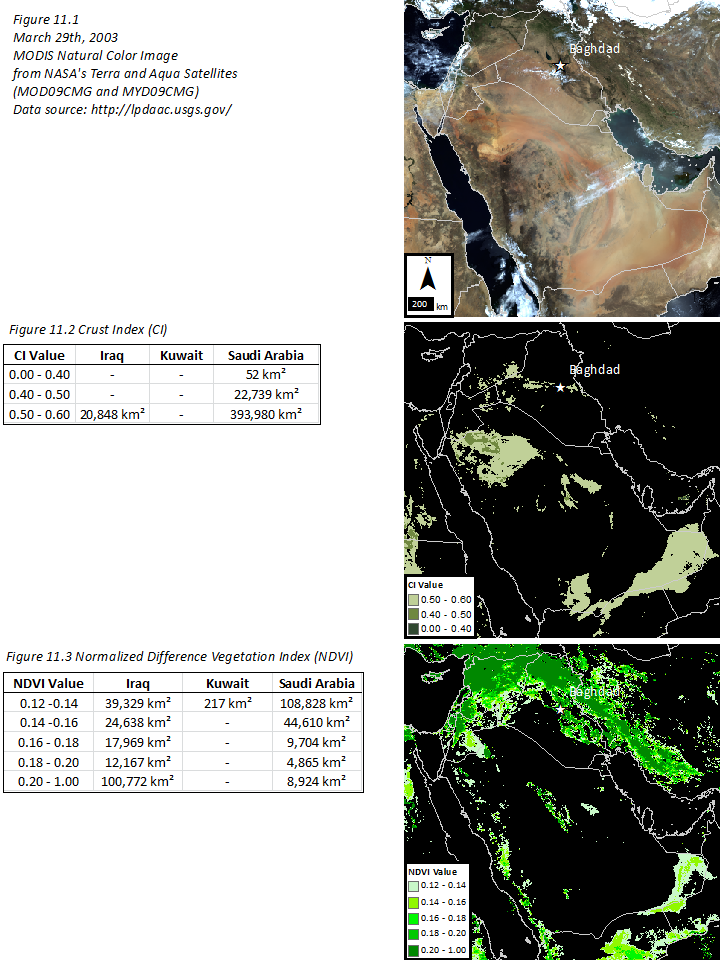Click the 'Figure 11.1' caption title
This screenshot has height=960, width=720.
(x=46, y=20)
